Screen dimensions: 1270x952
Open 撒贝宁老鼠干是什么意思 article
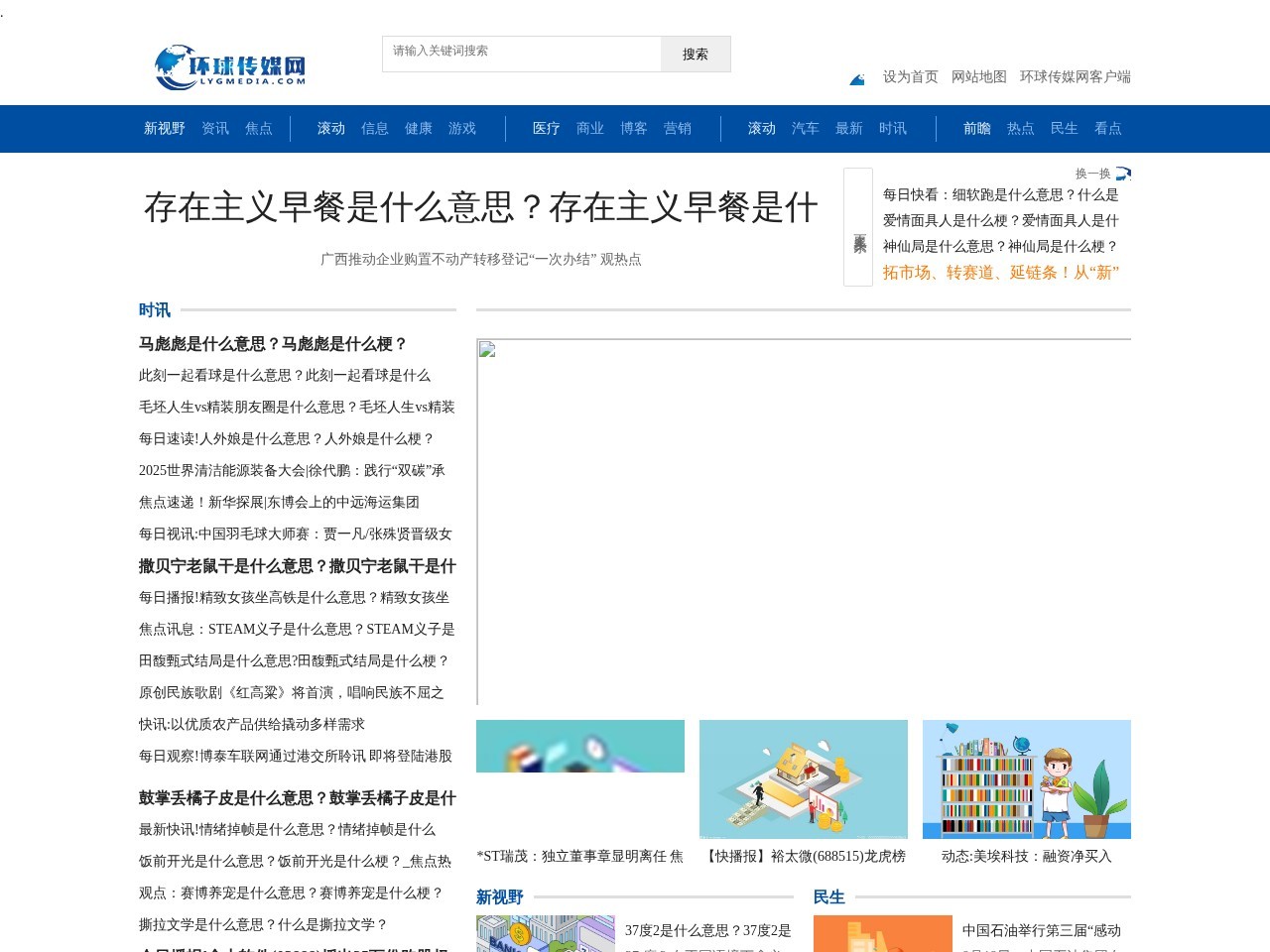(x=298, y=566)
